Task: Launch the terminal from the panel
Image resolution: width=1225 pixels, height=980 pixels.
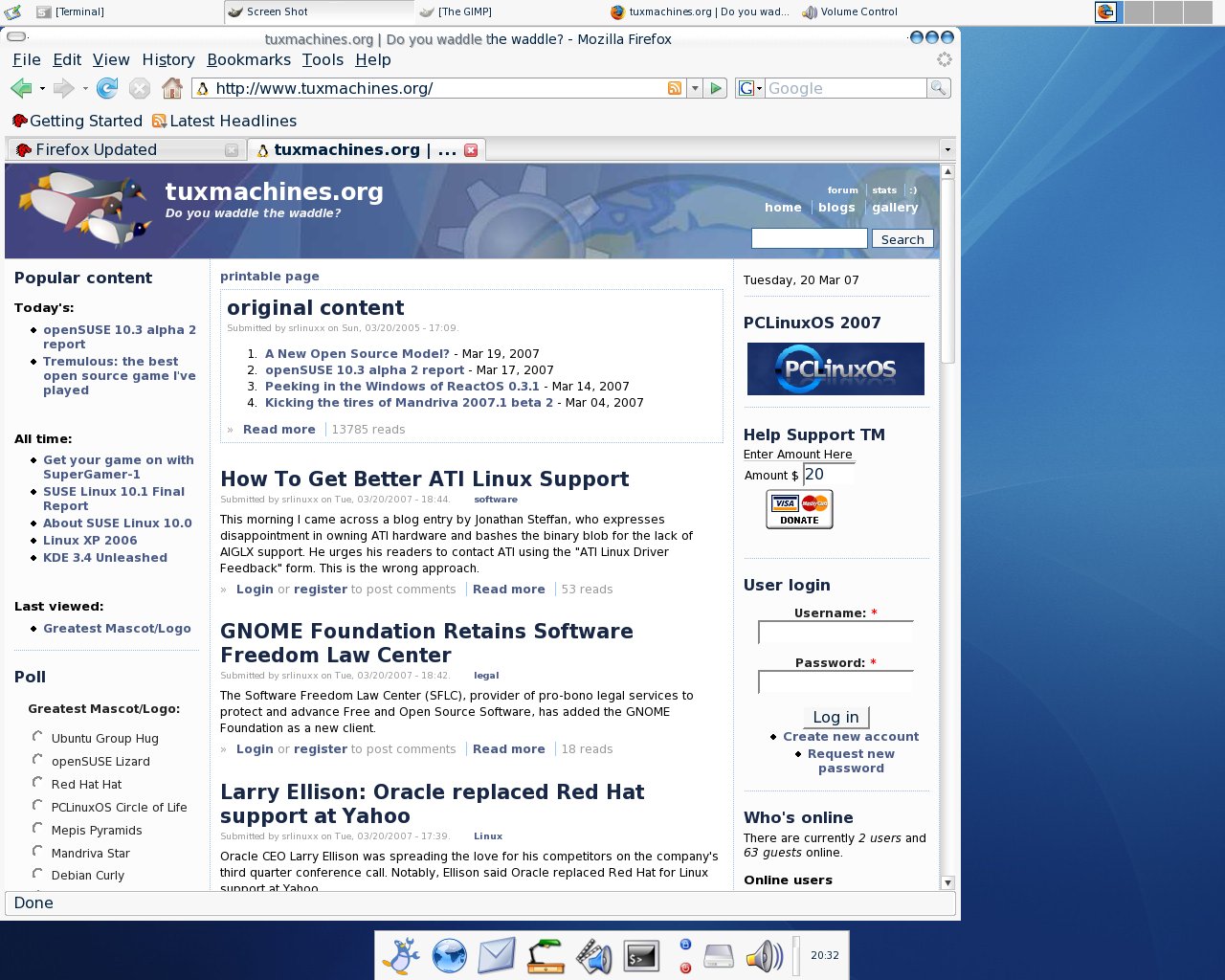Action: point(641,955)
